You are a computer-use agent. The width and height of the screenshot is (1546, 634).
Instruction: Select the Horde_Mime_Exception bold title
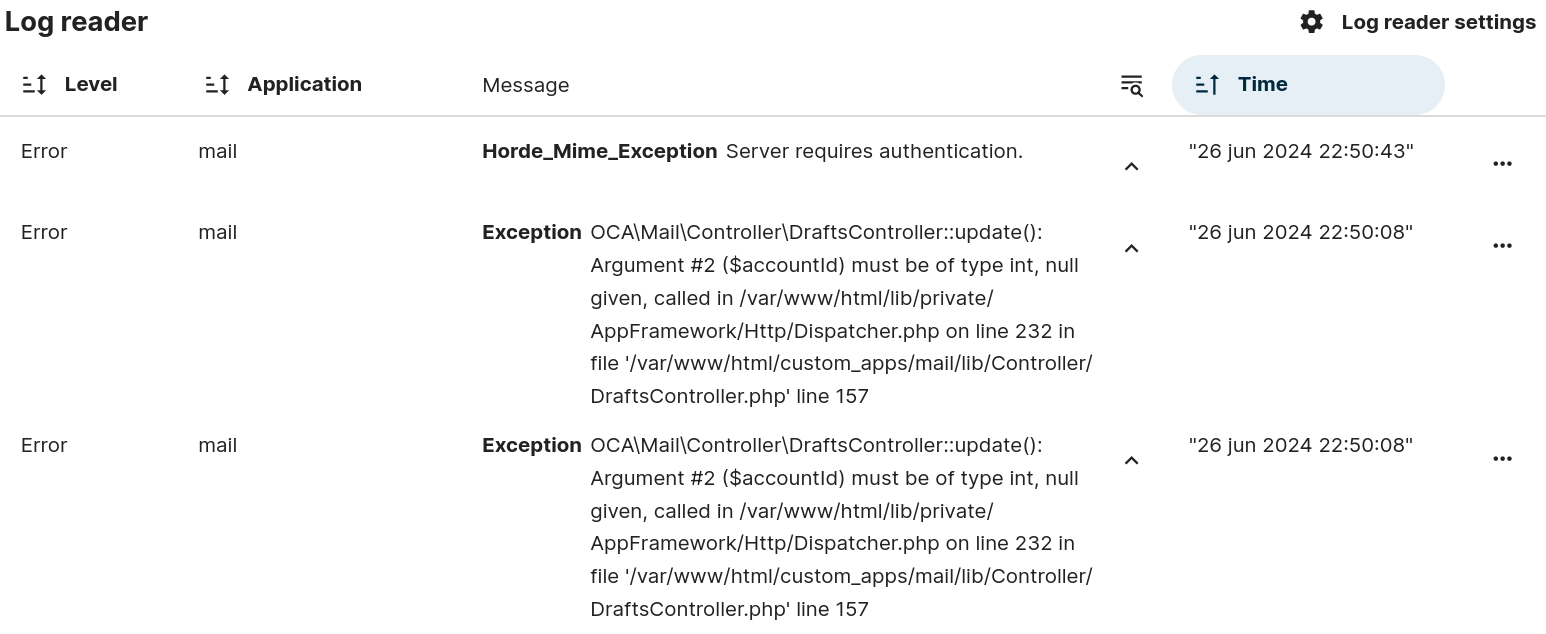[x=600, y=151]
